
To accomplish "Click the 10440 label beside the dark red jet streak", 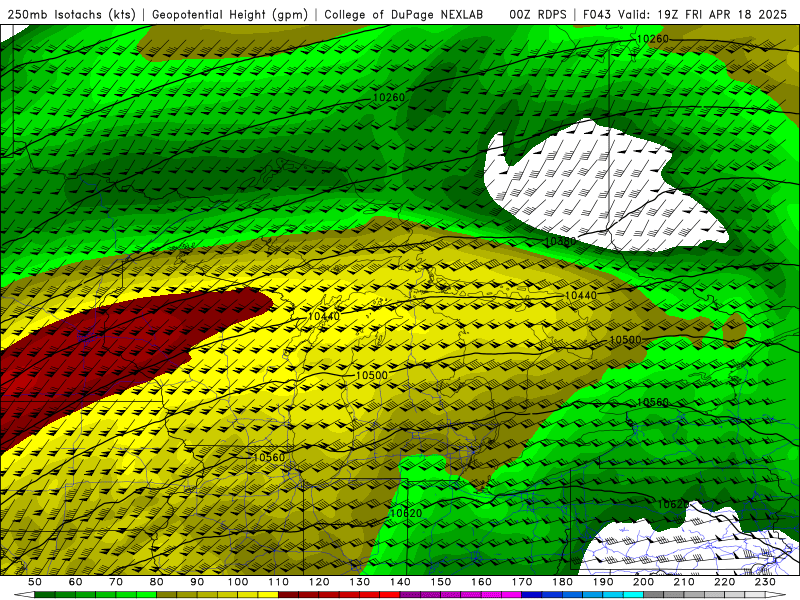I will point(323,316).
